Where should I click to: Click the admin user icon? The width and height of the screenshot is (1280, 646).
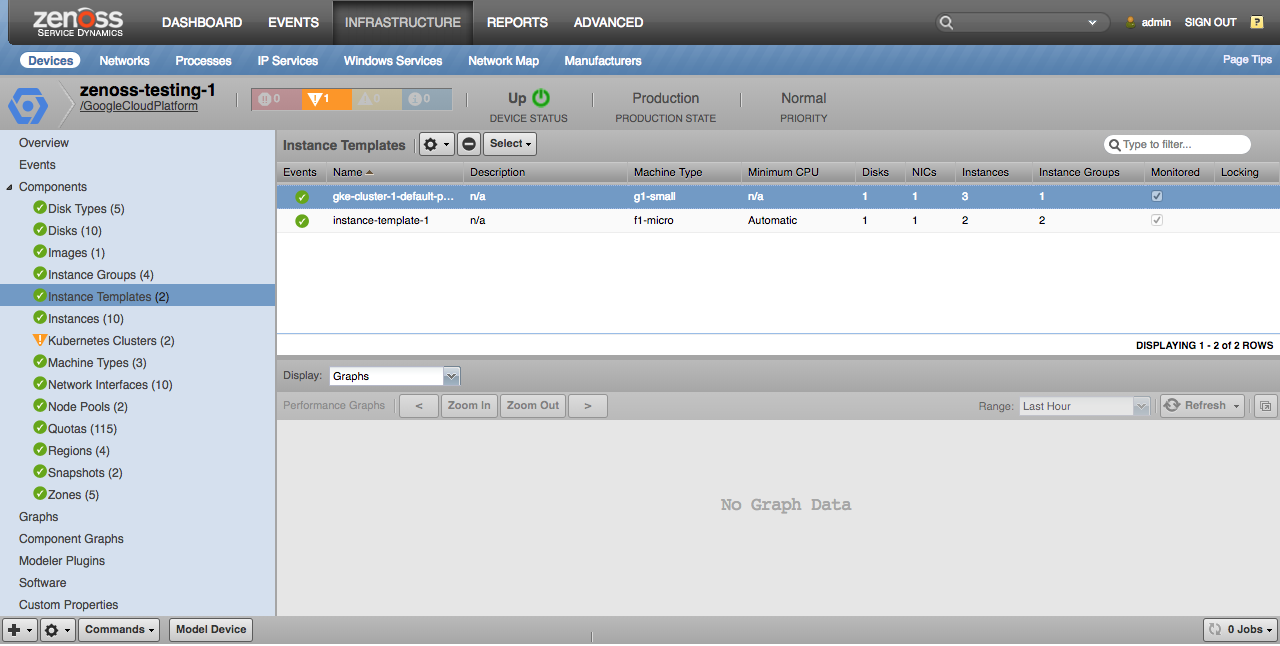coord(1131,22)
